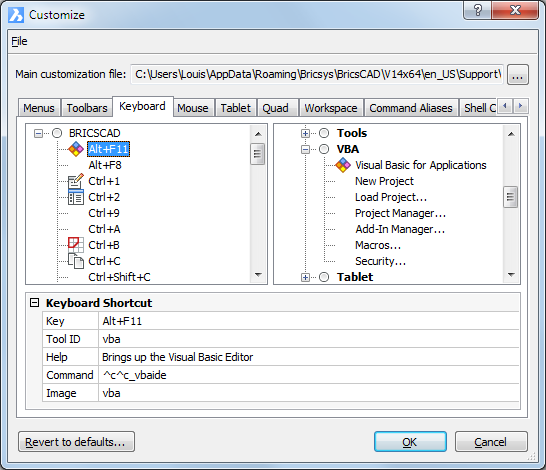The image size is (546, 470).
Task: Select the VBA radio circle
Action: coord(324,149)
